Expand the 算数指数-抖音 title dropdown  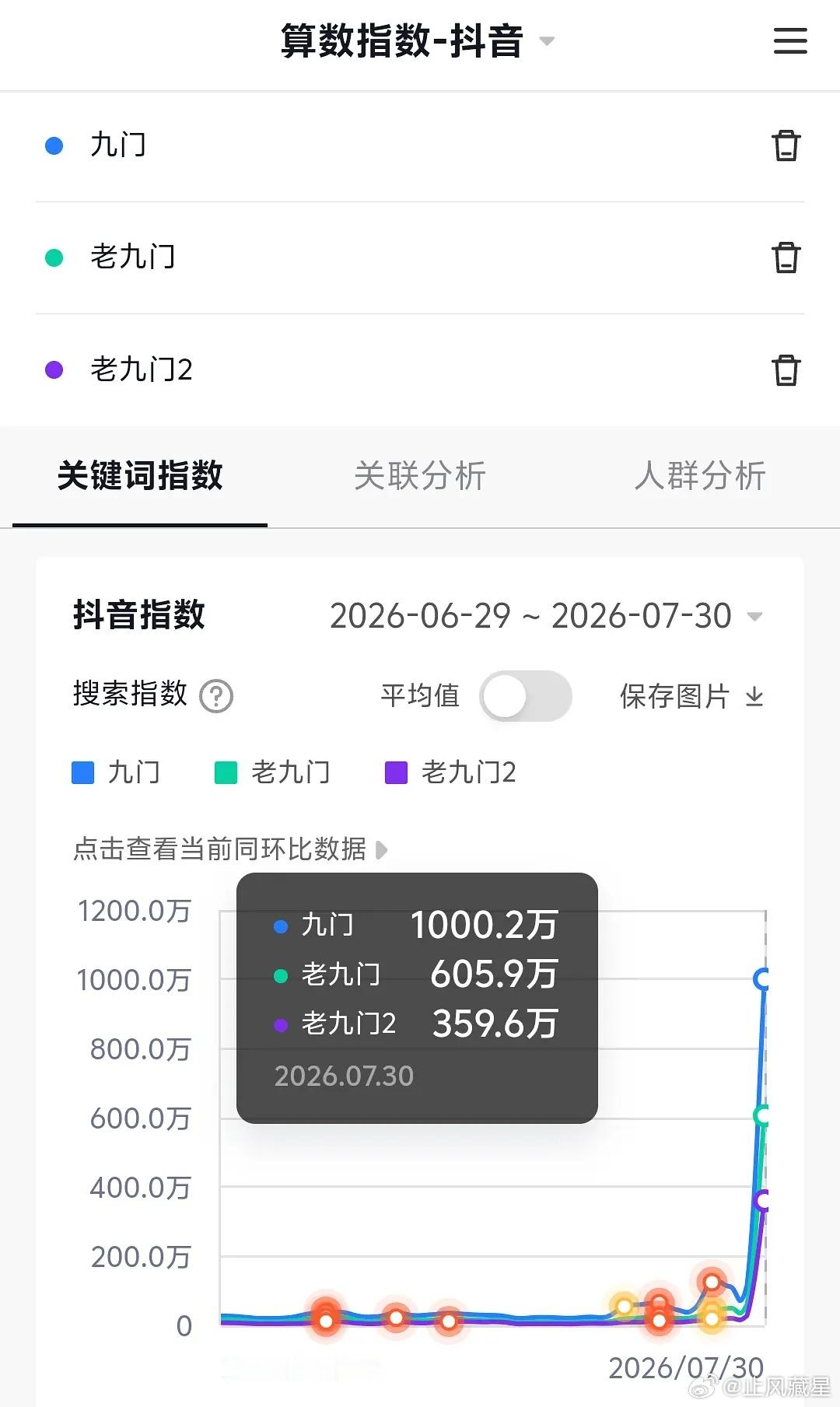[547, 41]
